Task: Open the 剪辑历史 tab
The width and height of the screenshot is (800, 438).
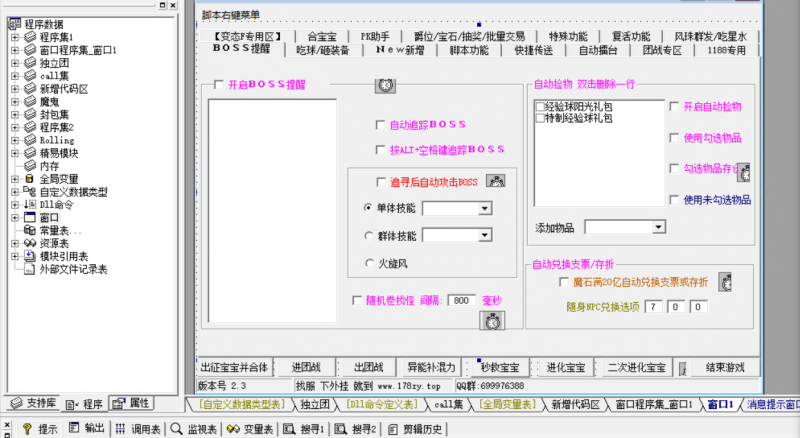Action: (416, 429)
